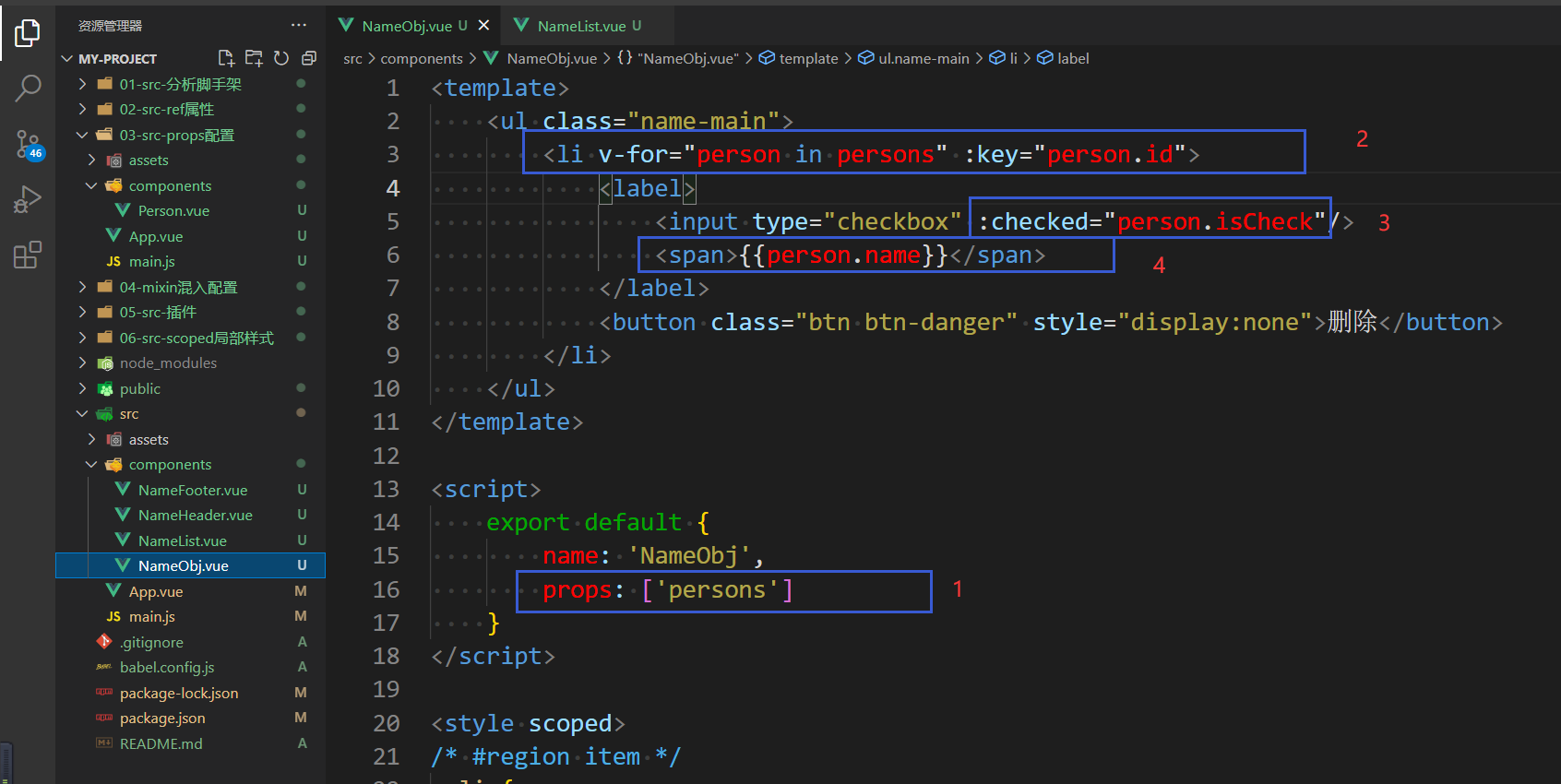Open NameList.vue in the file tree
The height and width of the screenshot is (784, 1561).
[183, 540]
